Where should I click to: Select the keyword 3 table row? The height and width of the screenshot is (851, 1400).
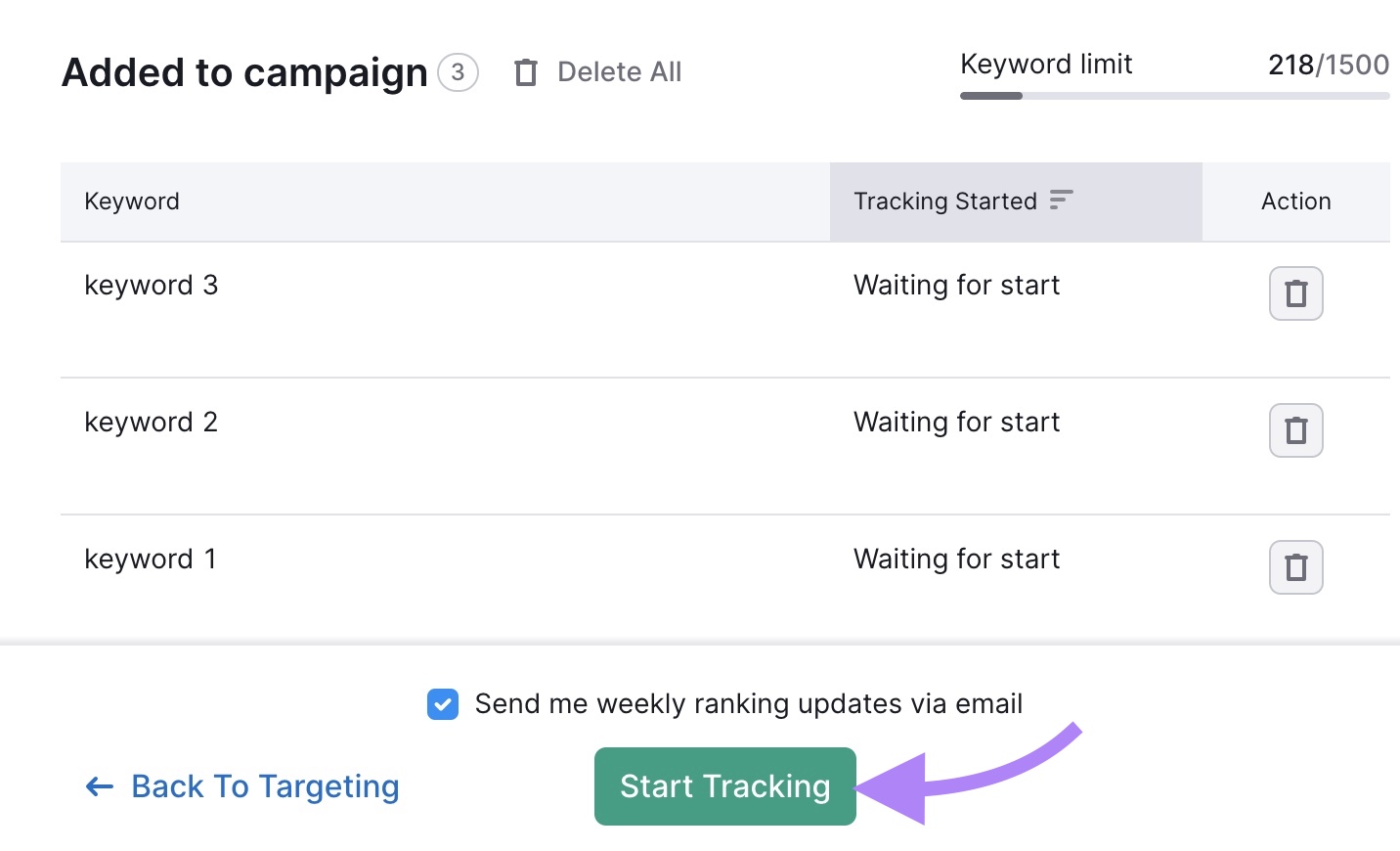pyautogui.click(x=489, y=285)
